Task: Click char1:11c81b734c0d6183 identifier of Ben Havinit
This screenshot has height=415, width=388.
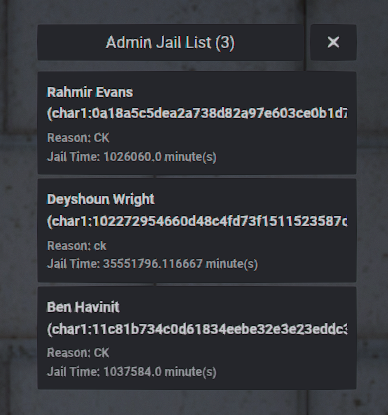Action: [x=197, y=329]
